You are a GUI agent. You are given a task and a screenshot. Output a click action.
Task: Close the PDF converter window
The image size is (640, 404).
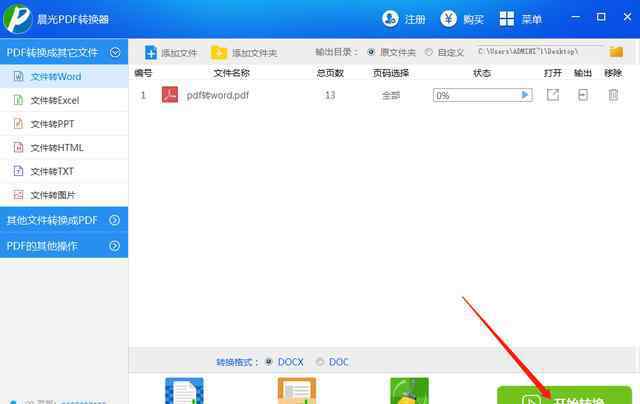[627, 17]
